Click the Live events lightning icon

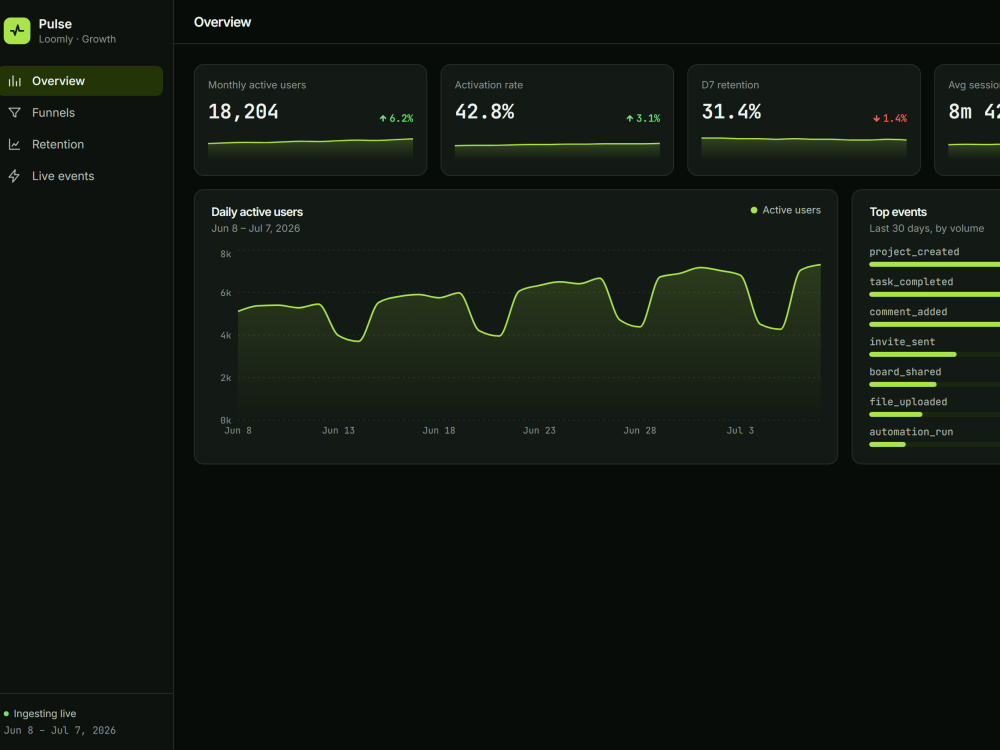pyautogui.click(x=15, y=176)
